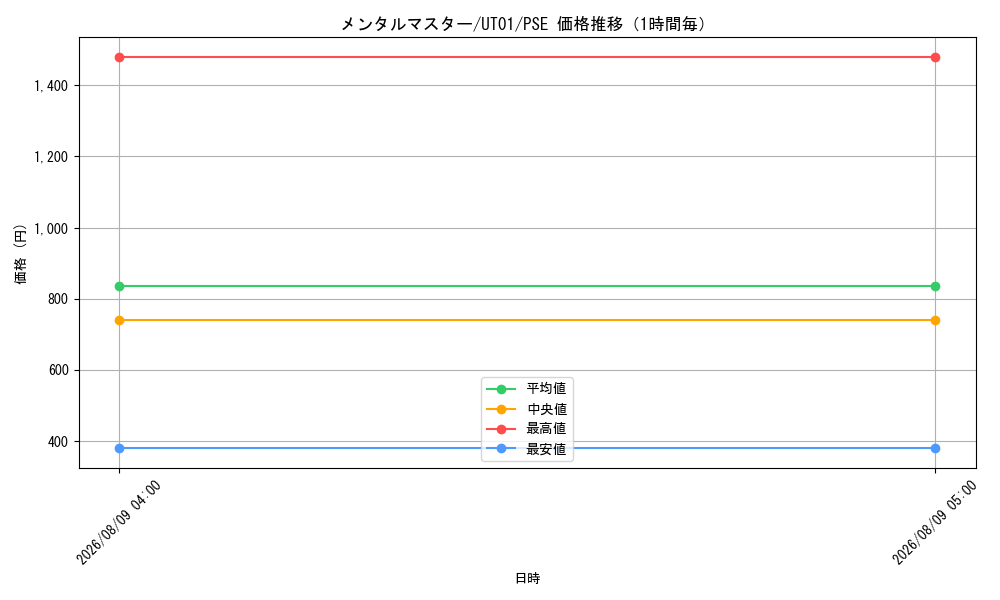Click the 日時 x-axis title

coord(527,578)
